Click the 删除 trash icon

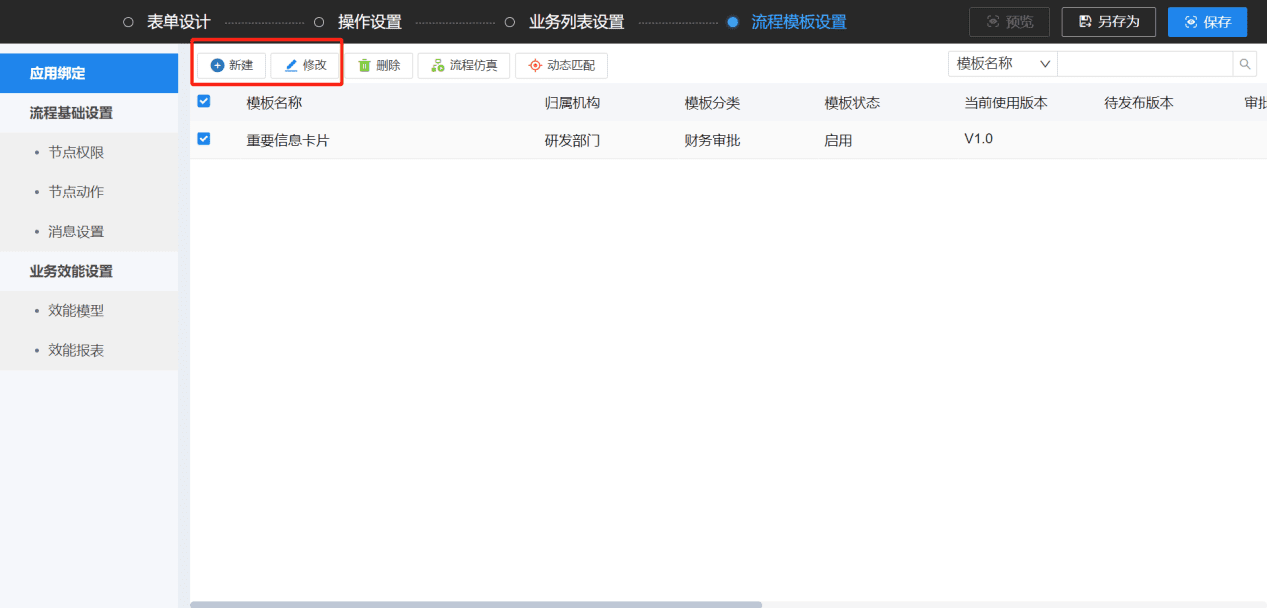click(365, 65)
